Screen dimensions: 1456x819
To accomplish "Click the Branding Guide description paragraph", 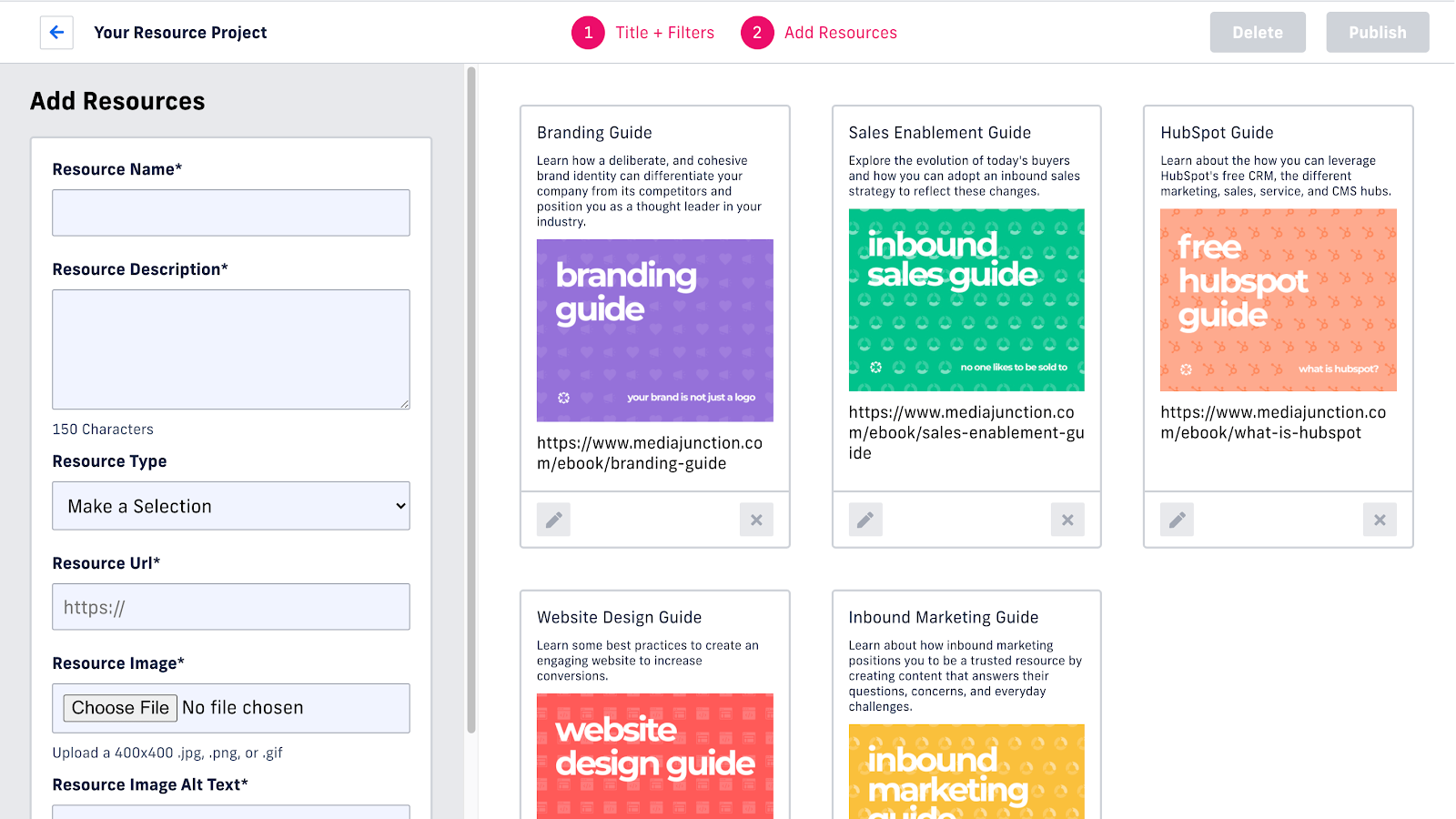I will pos(650,191).
